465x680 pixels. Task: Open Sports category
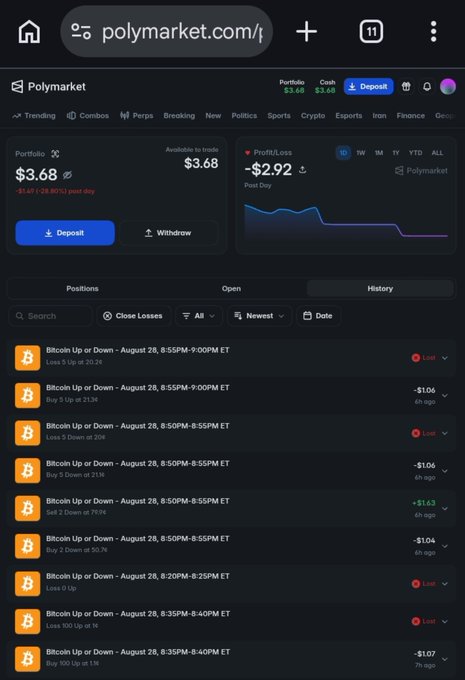pos(279,116)
